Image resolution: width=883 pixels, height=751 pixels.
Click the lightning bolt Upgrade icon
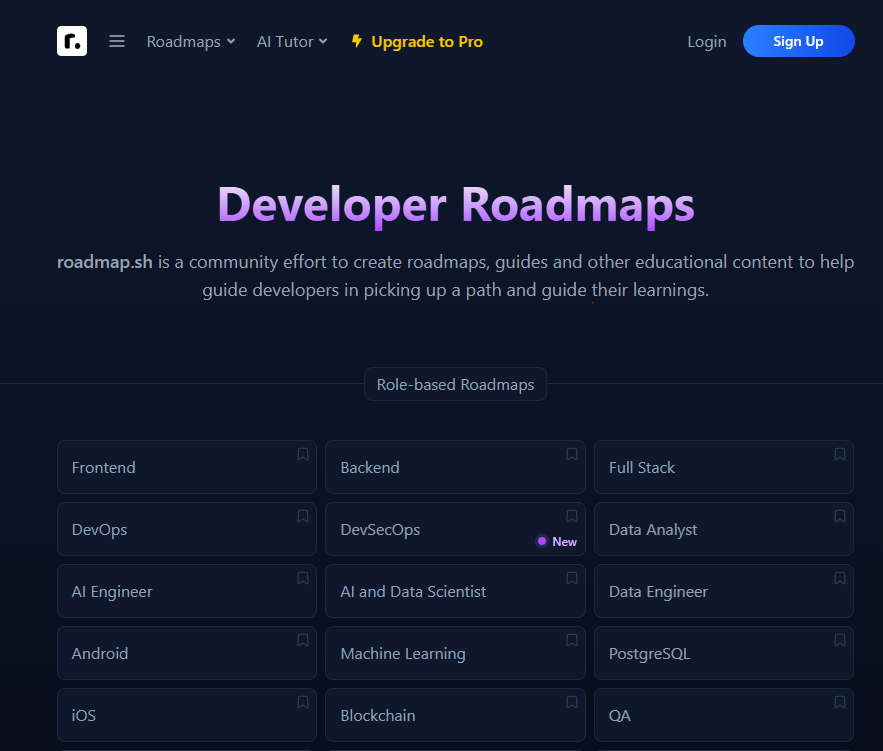point(356,41)
